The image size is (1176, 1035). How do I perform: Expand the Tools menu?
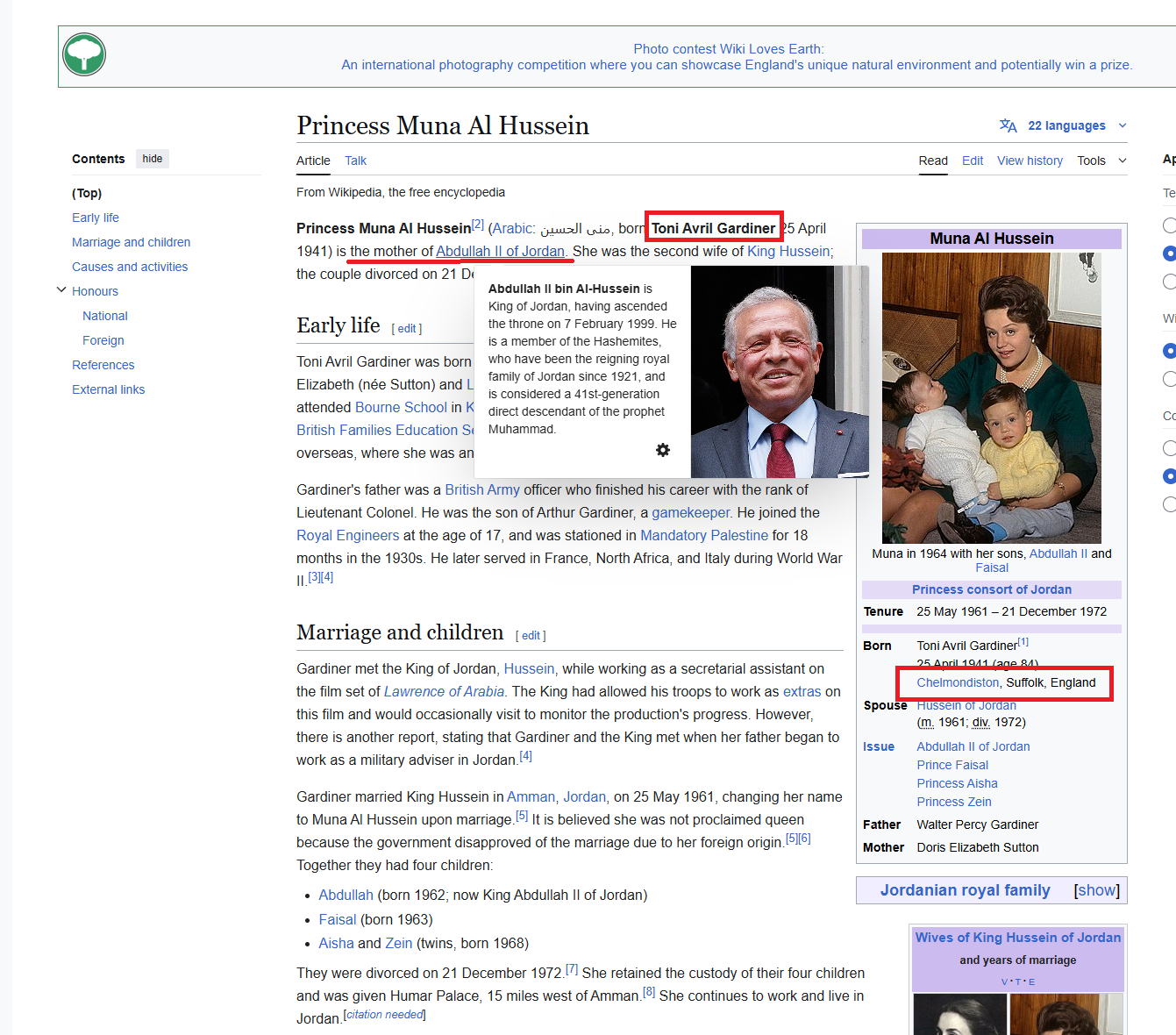[1101, 161]
